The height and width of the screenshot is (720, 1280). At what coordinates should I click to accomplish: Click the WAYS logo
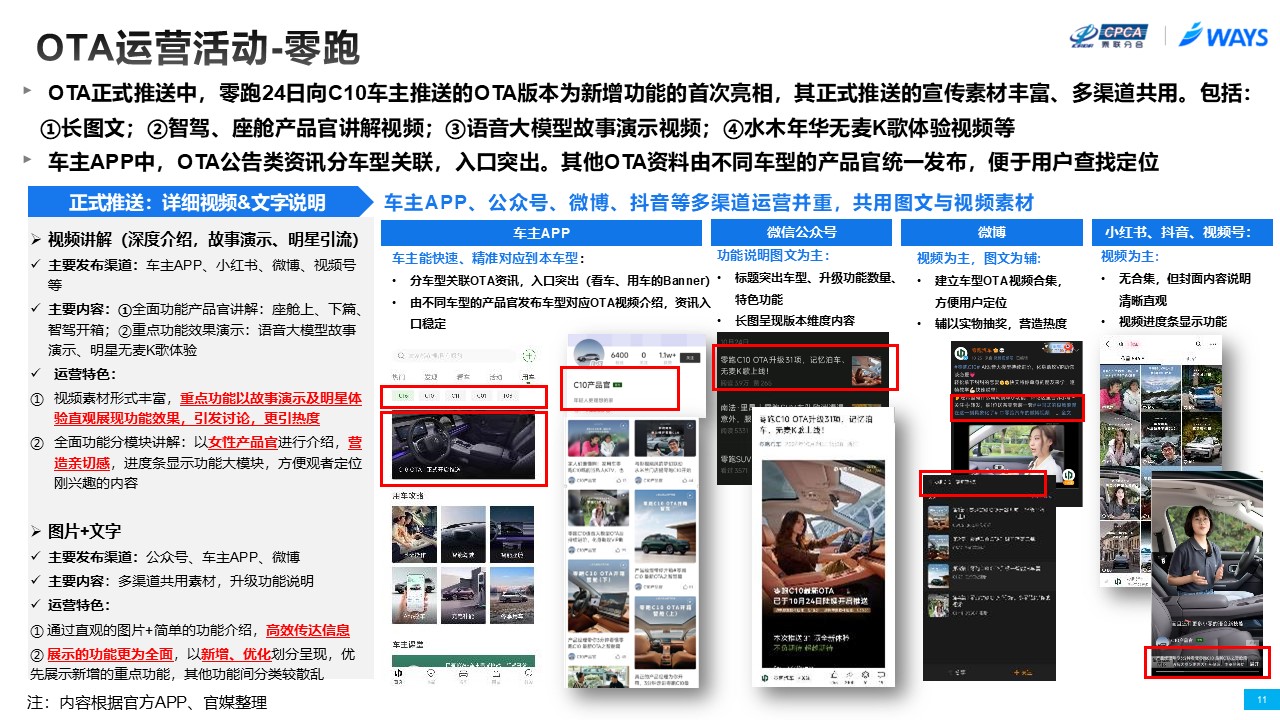(x=1224, y=36)
